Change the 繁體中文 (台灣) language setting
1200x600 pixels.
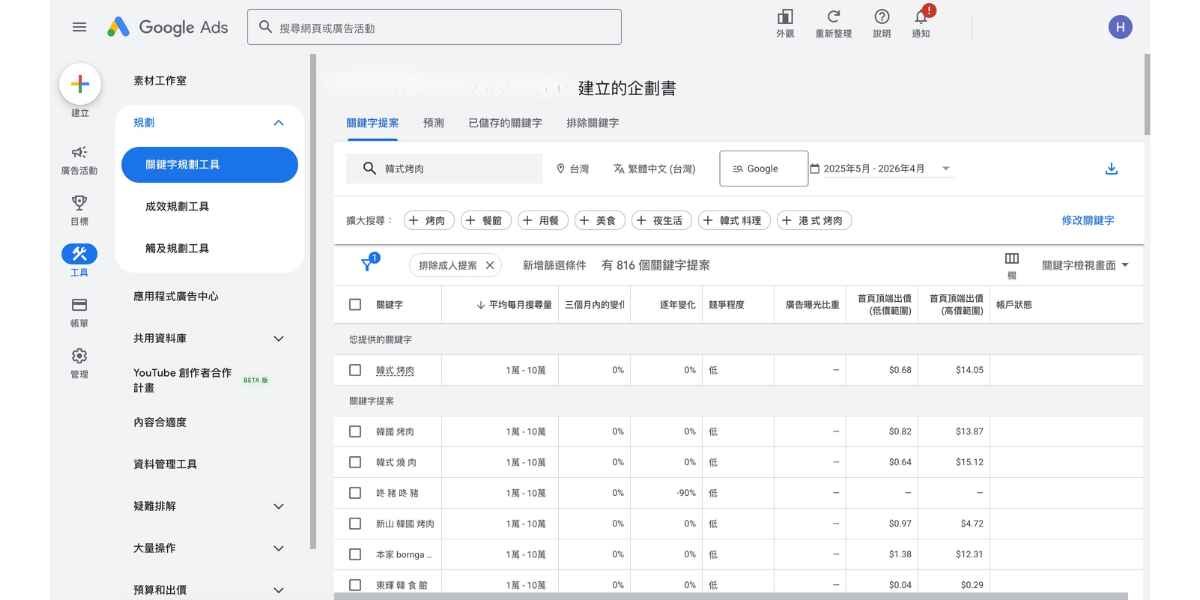click(654, 169)
